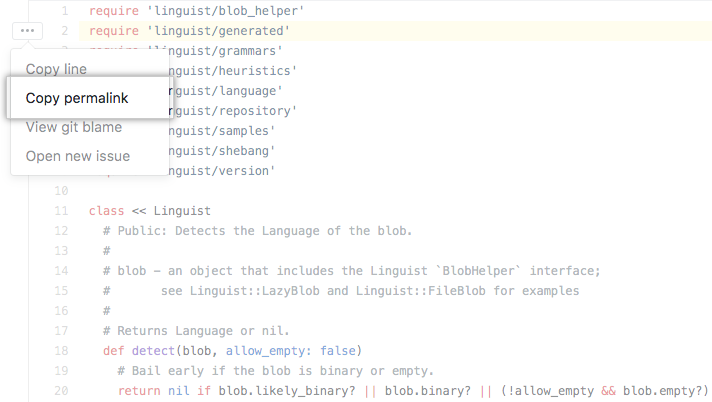Select line number 10 in the gutter
This screenshot has height=402, width=712.
point(61,190)
